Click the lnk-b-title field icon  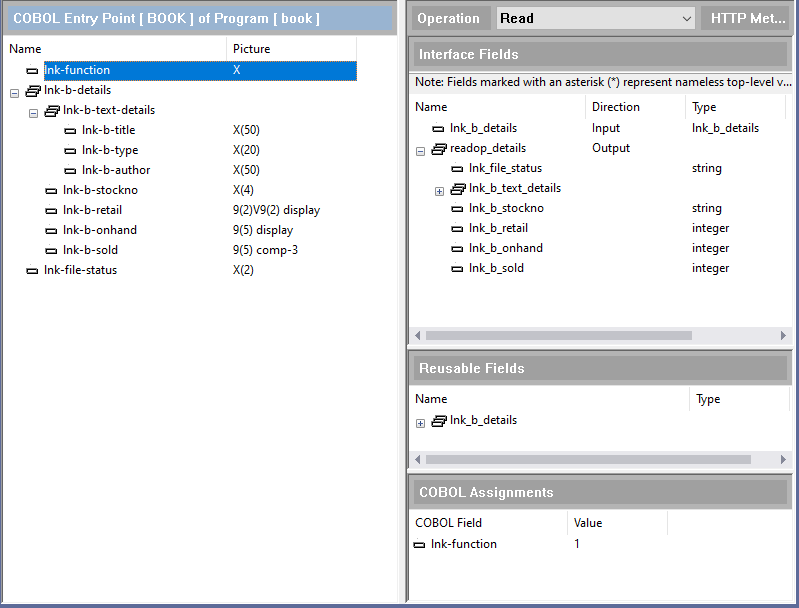70,131
